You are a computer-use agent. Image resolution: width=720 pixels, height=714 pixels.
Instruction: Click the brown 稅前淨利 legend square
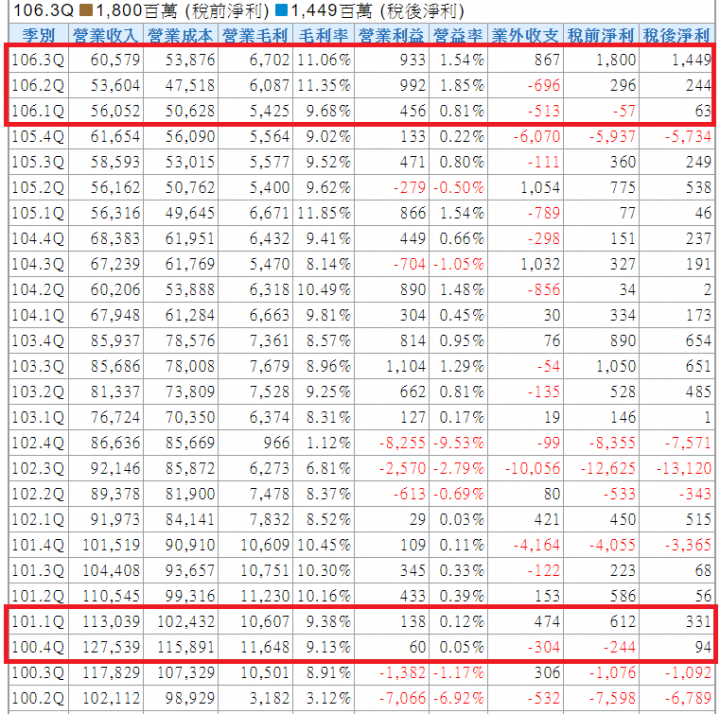85,10
